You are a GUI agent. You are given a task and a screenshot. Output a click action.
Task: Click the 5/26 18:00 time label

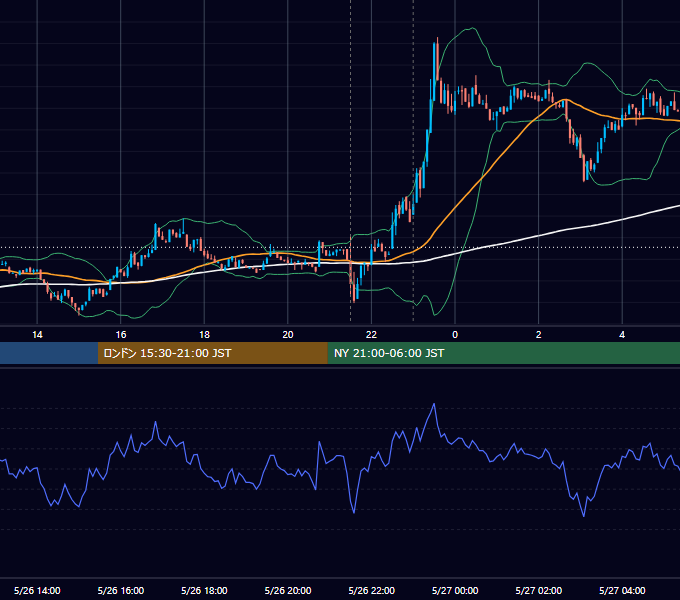click(204, 590)
